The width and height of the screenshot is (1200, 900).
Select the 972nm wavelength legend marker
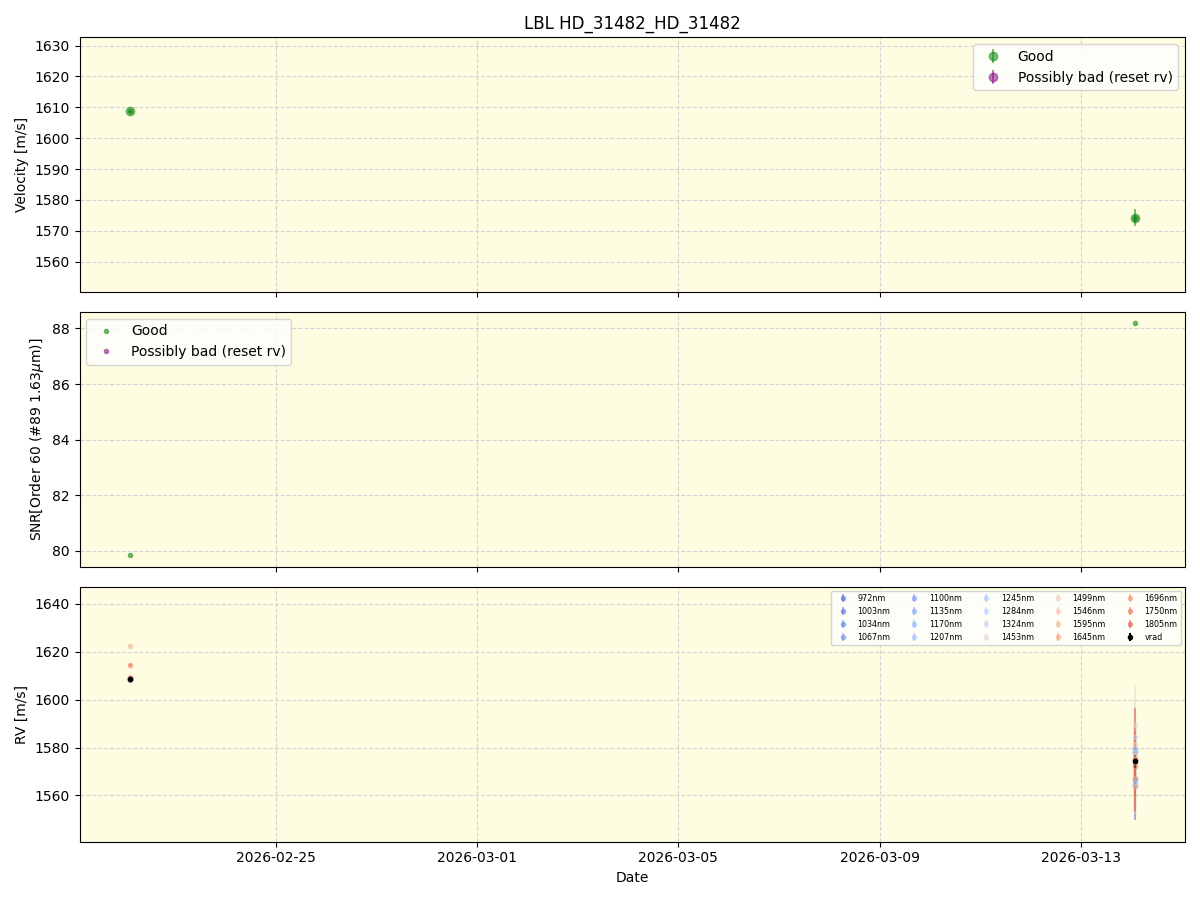pos(843,598)
